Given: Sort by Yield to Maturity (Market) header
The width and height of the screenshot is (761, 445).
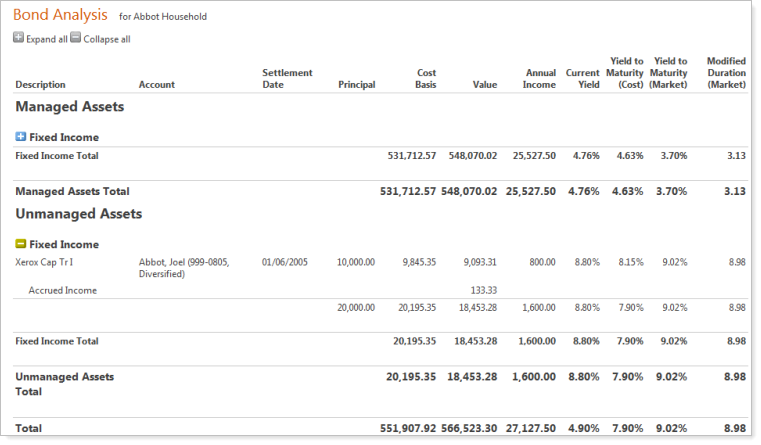Looking at the screenshot, I should click(x=668, y=73).
